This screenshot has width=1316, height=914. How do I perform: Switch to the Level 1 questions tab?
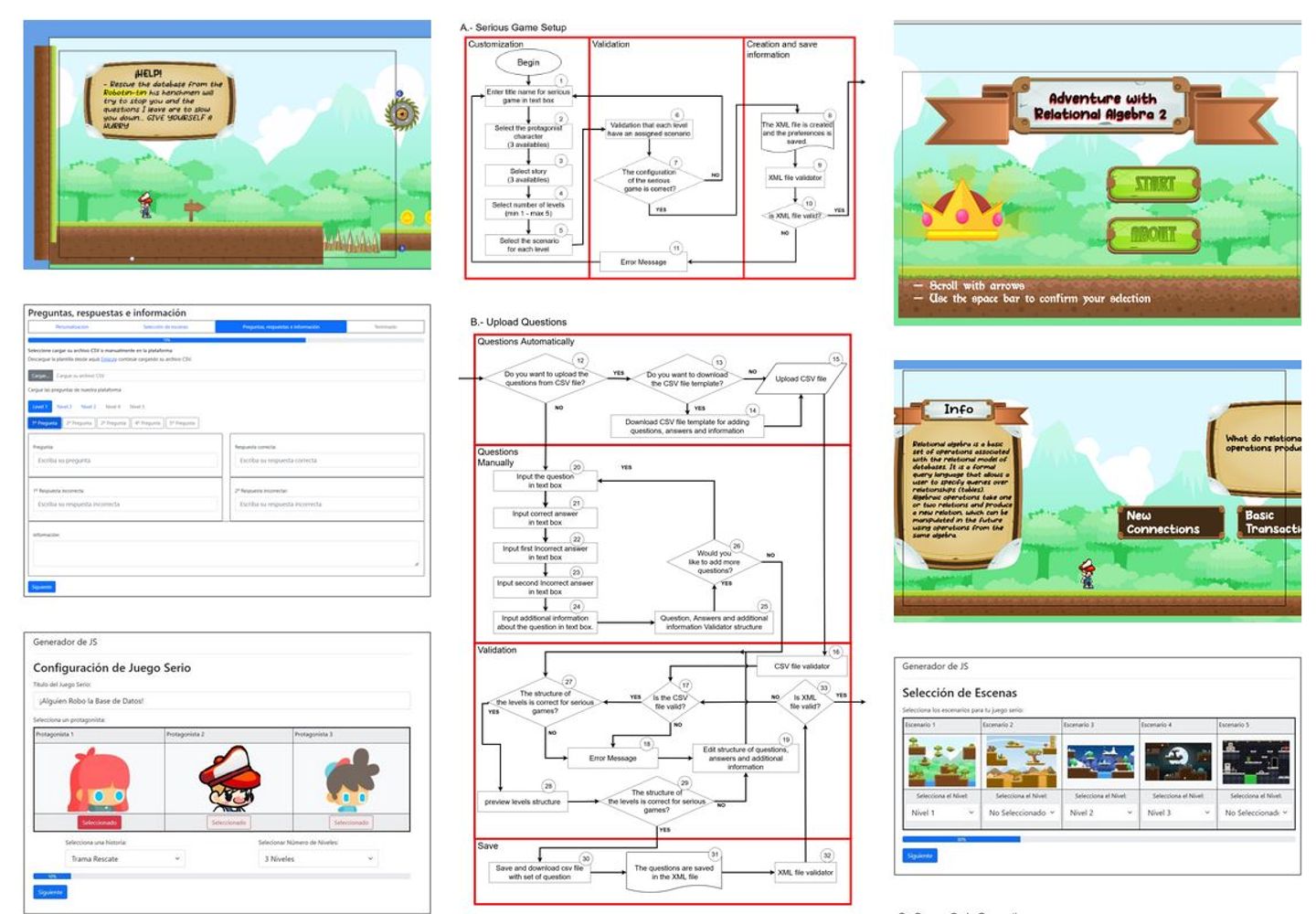(39, 407)
